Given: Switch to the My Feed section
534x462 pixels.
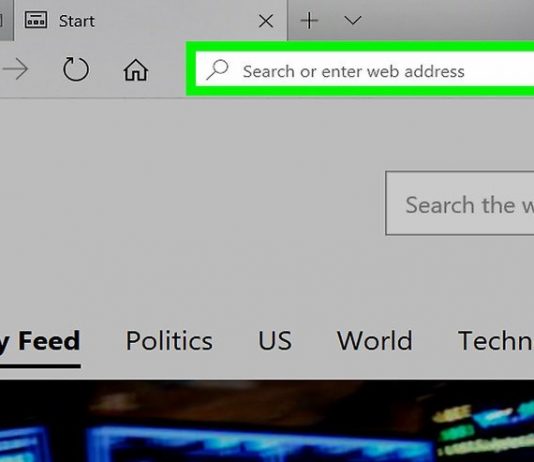Looking at the screenshot, I should click(40, 341).
